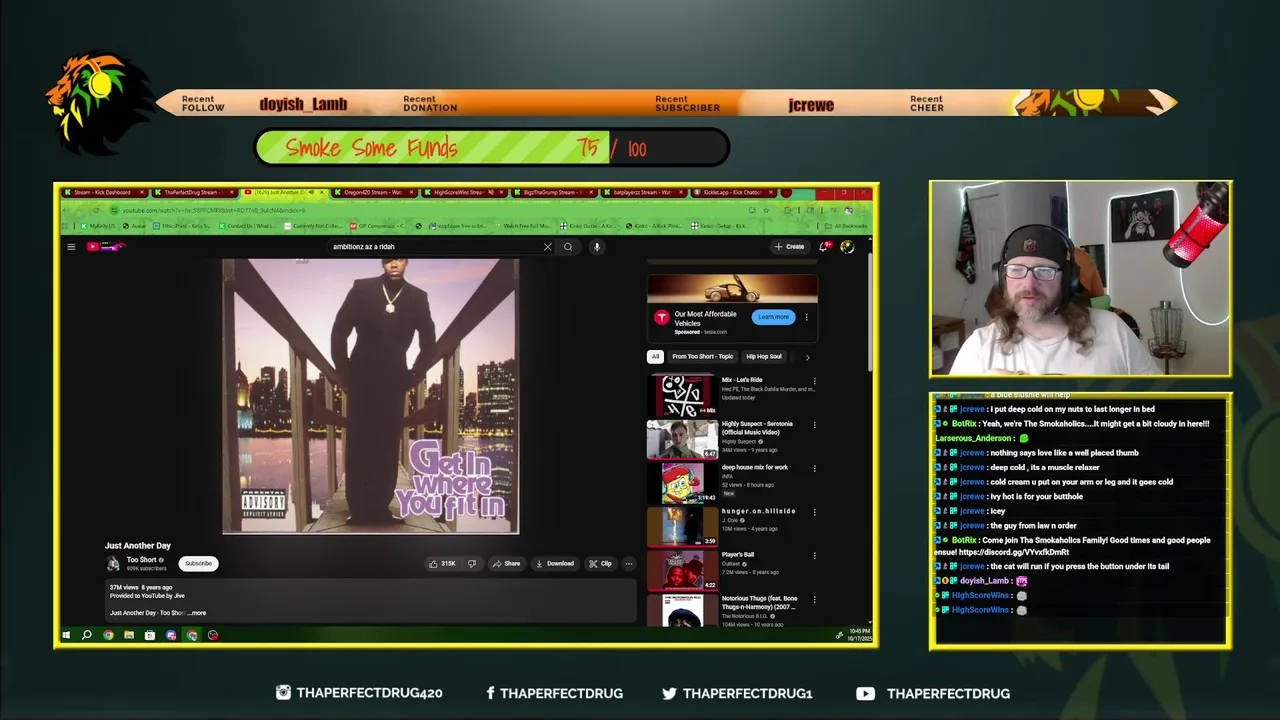Open options for Notorious Thugs video
This screenshot has height=720, width=1280.
[x=814, y=599]
